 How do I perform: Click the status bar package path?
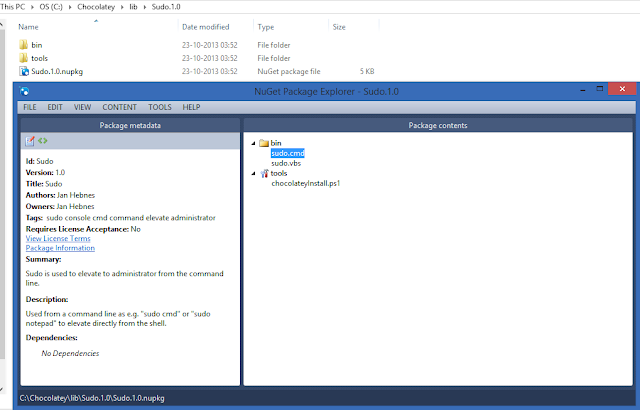[92, 398]
